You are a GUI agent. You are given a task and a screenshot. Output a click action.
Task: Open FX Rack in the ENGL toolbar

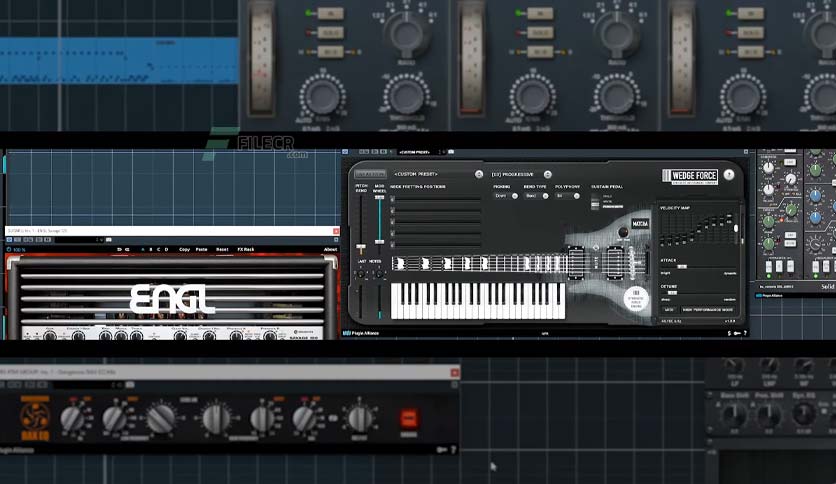coord(246,249)
